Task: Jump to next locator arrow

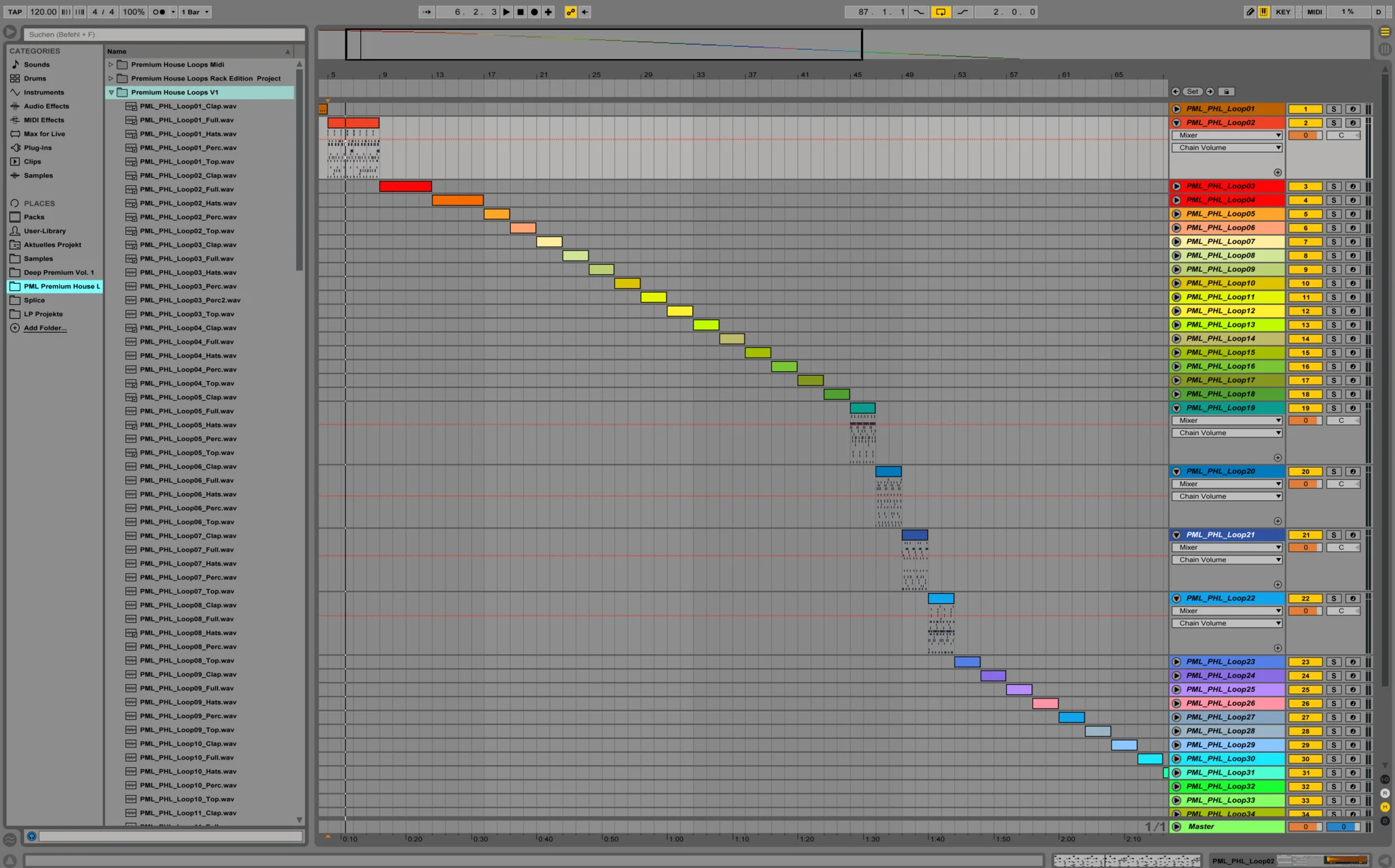Action: click(x=1210, y=91)
